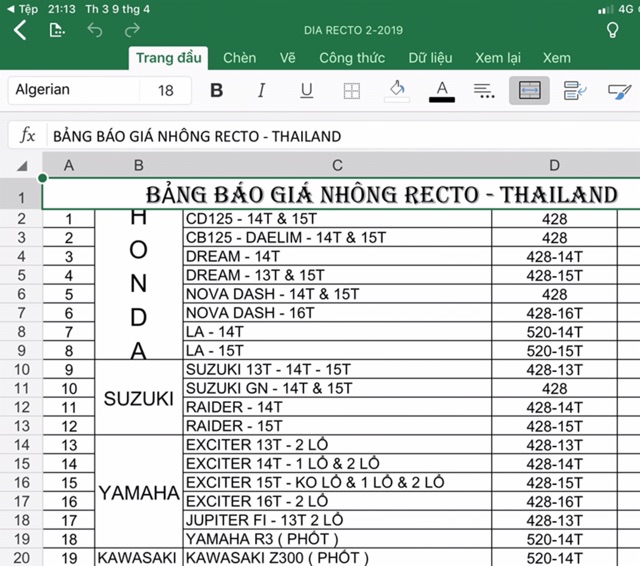Switch to Dữ liệu tab
640x566 pixels.
click(x=430, y=58)
